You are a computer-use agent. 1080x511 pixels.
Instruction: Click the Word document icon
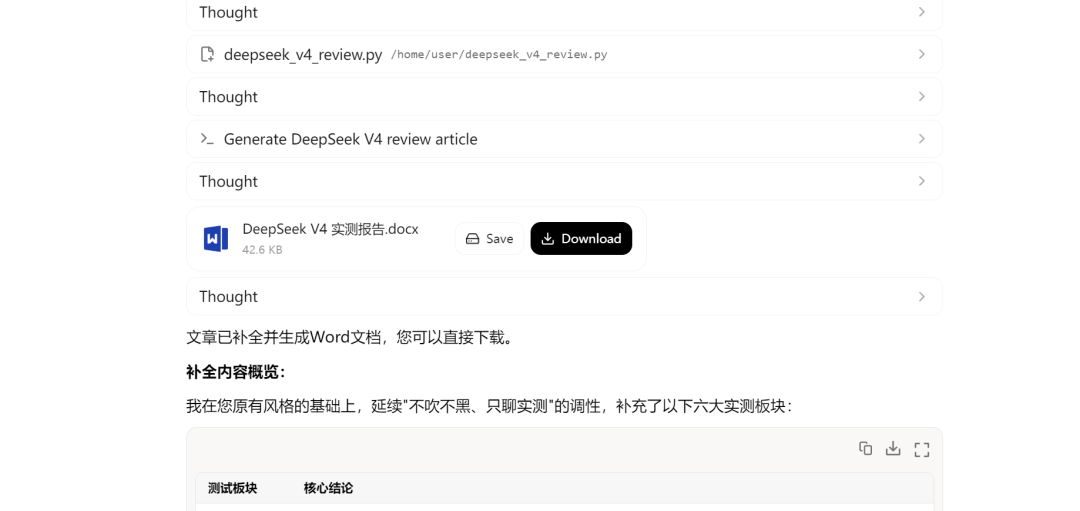tap(216, 239)
